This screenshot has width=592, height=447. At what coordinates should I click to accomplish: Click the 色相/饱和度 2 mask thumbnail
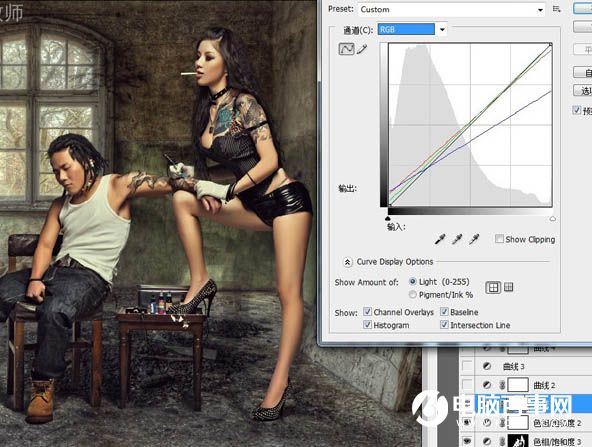[518, 423]
